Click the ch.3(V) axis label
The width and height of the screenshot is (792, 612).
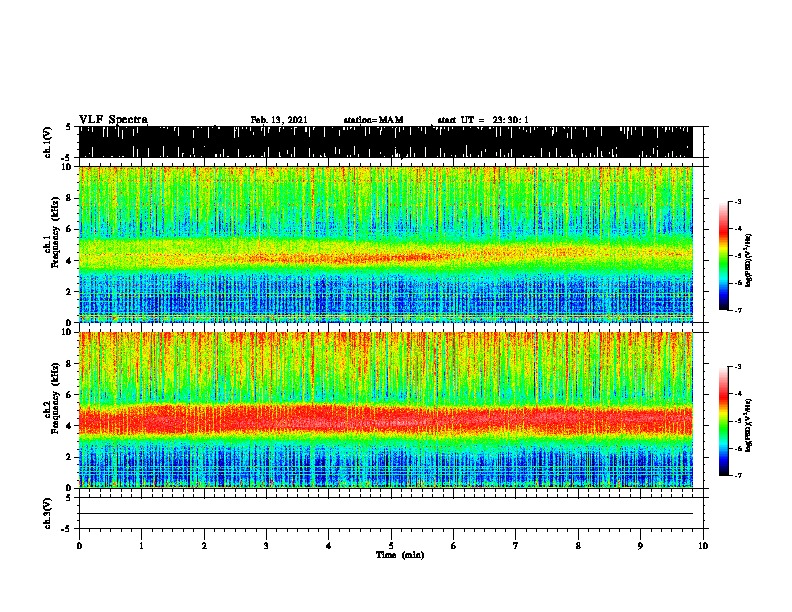pos(48,513)
